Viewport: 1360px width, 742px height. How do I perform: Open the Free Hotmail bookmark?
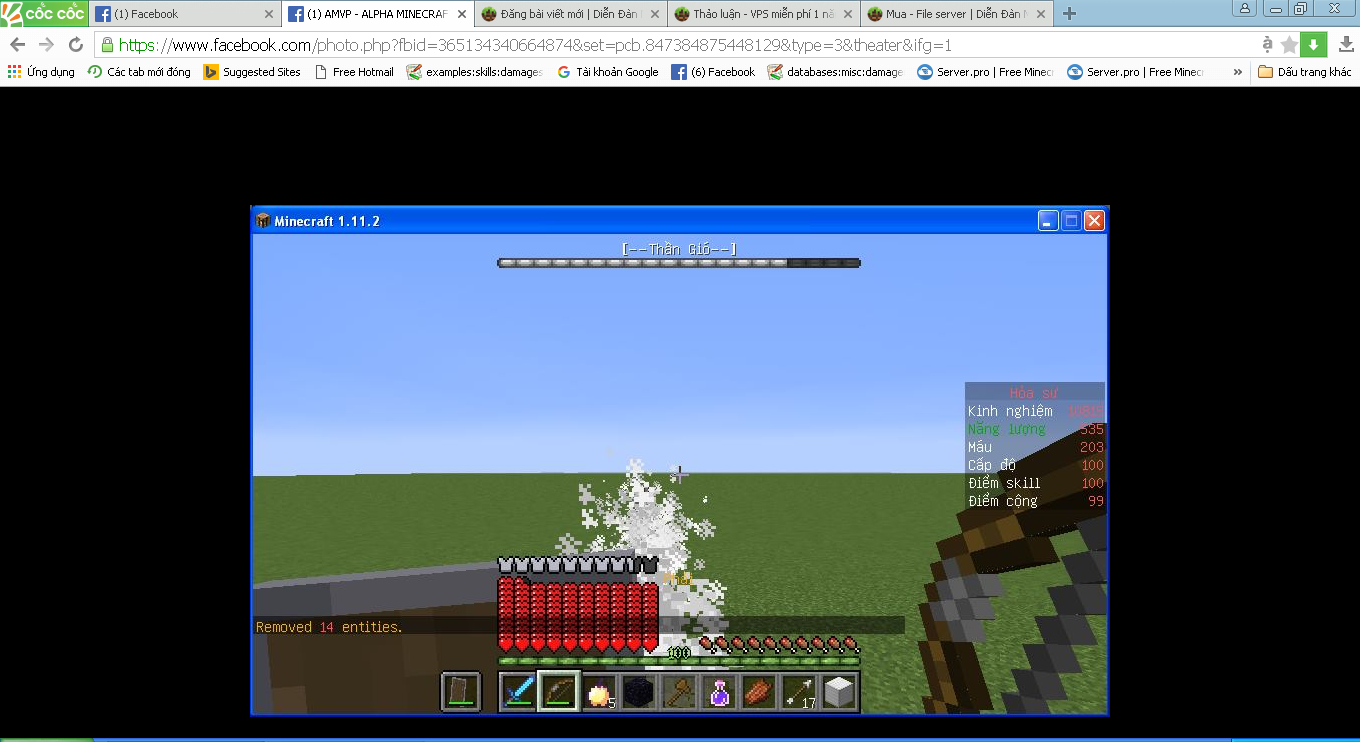pyautogui.click(x=354, y=72)
